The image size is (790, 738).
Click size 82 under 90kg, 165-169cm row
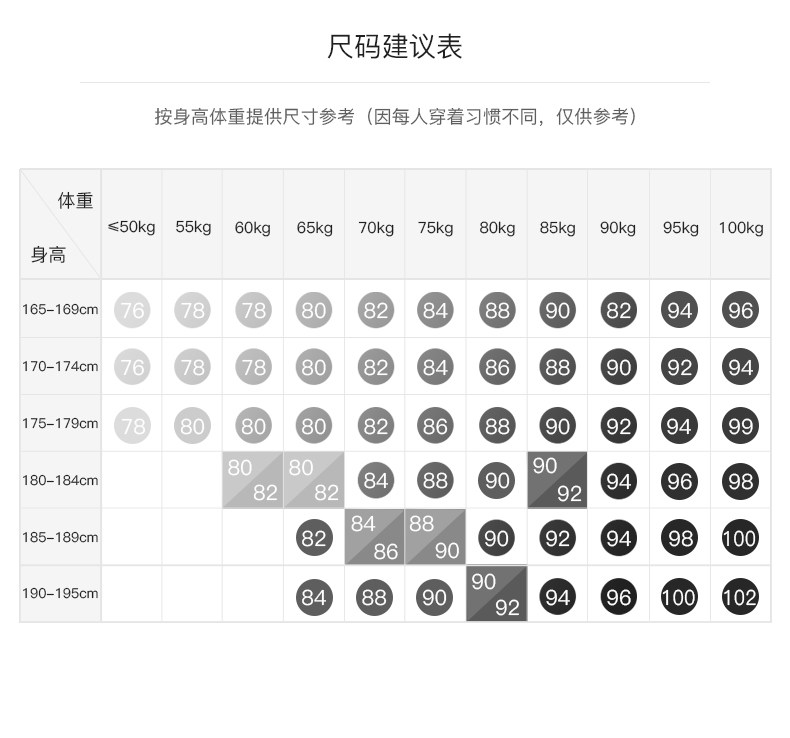619,310
